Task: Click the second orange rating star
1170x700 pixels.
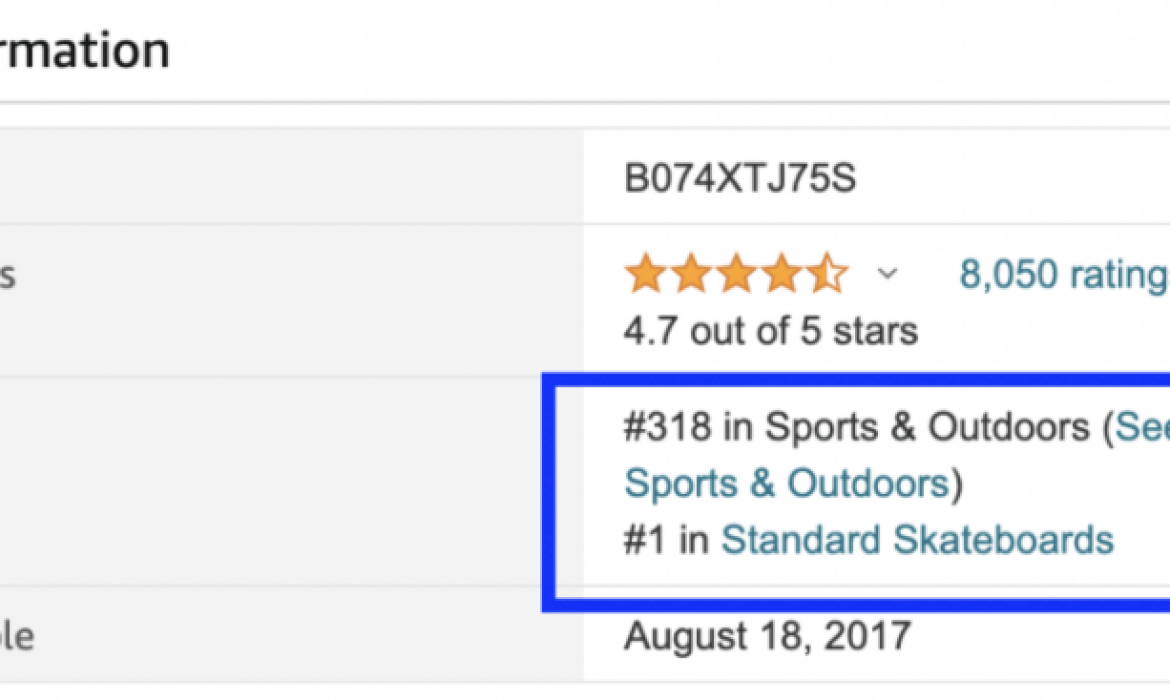Action: click(x=692, y=273)
